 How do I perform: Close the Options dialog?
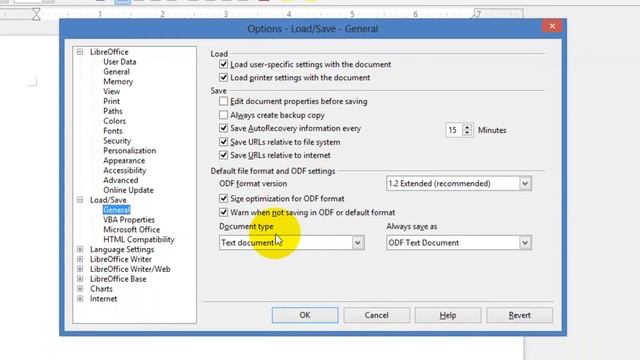tap(552, 26)
